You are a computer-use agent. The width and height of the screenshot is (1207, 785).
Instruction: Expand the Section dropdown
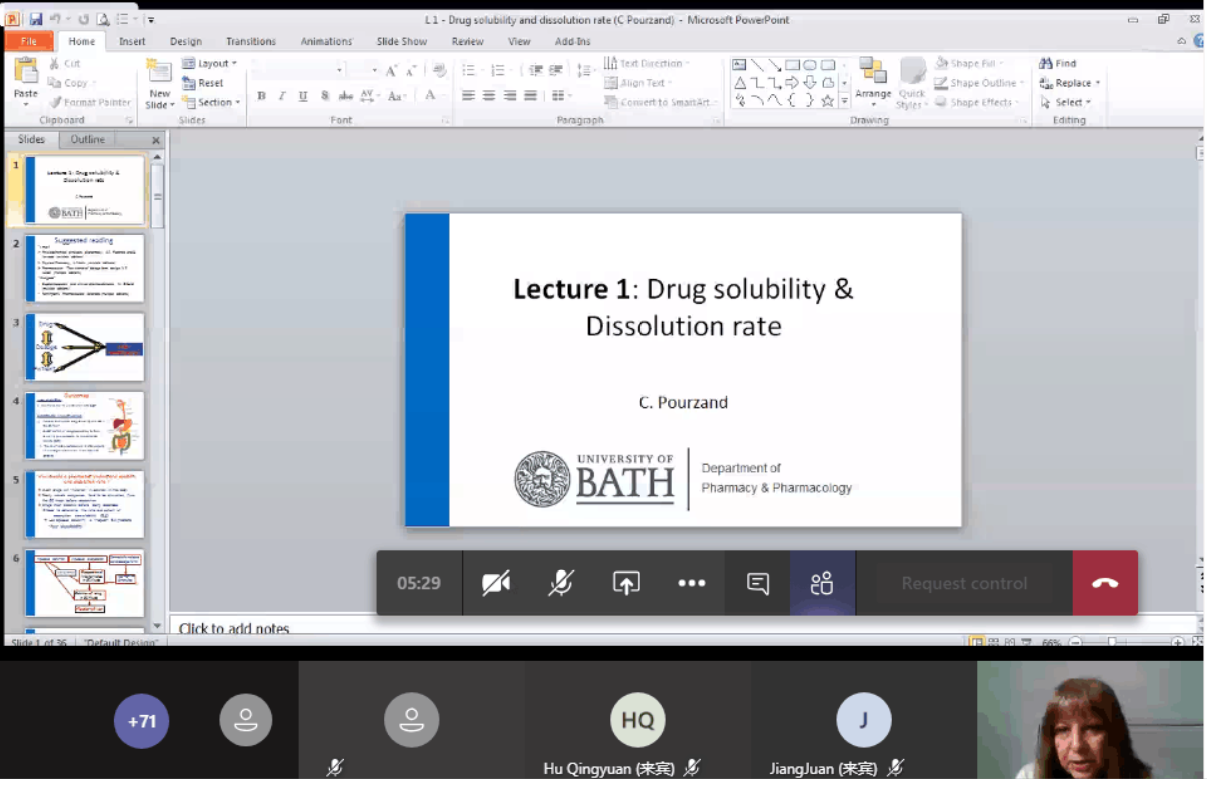point(212,102)
